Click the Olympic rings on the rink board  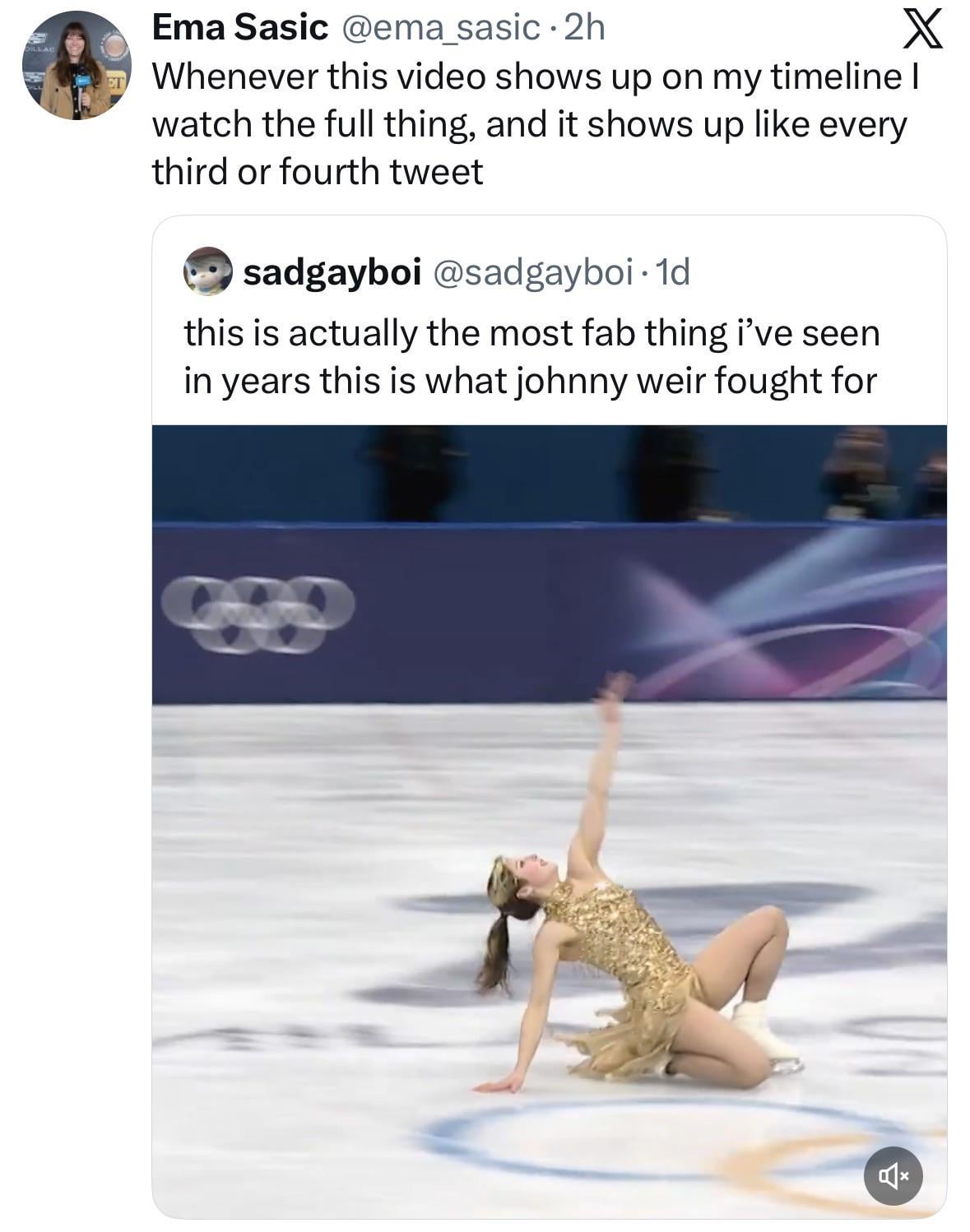[257, 614]
